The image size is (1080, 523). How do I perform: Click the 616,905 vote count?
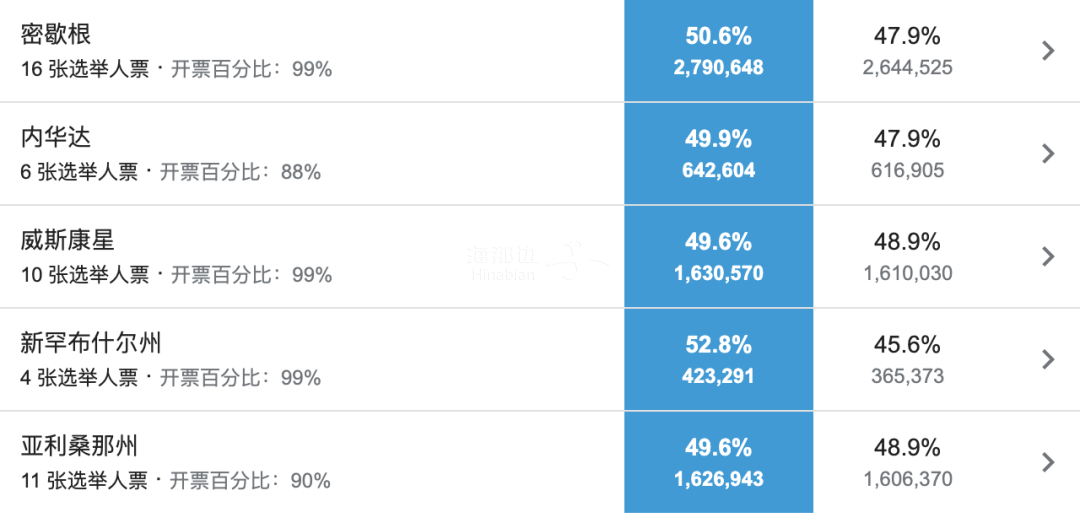point(907,171)
